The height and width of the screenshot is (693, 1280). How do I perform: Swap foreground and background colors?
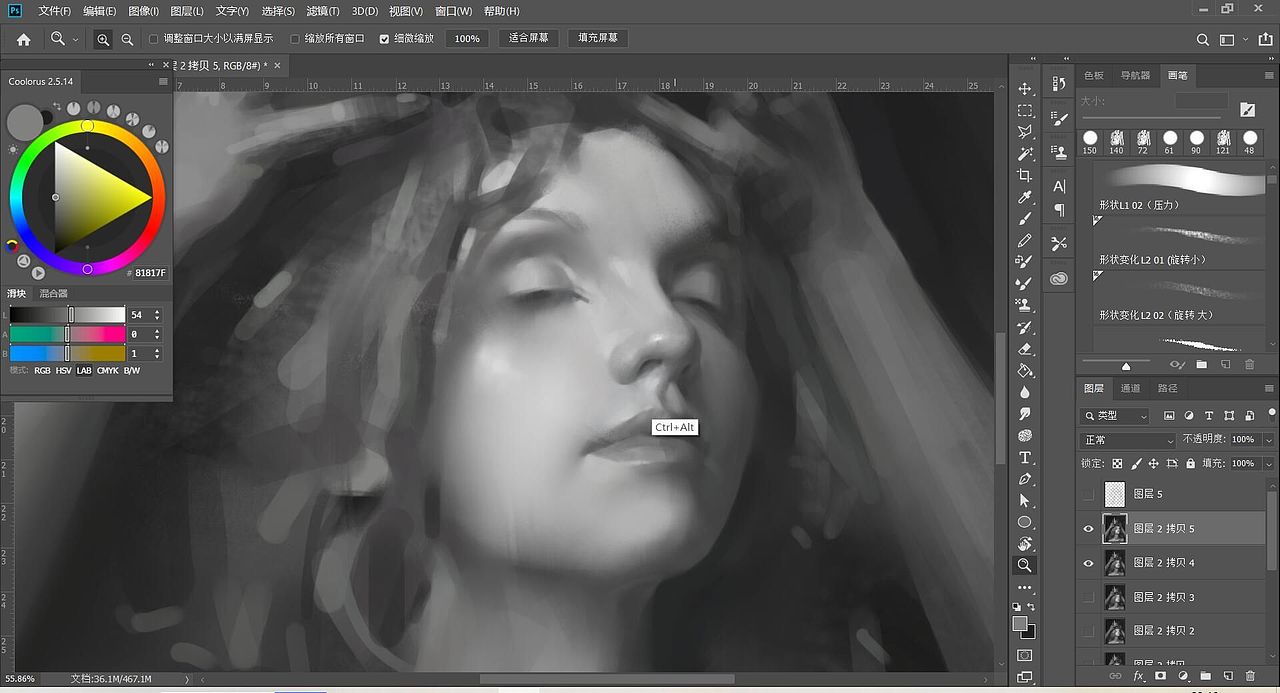click(x=1032, y=607)
